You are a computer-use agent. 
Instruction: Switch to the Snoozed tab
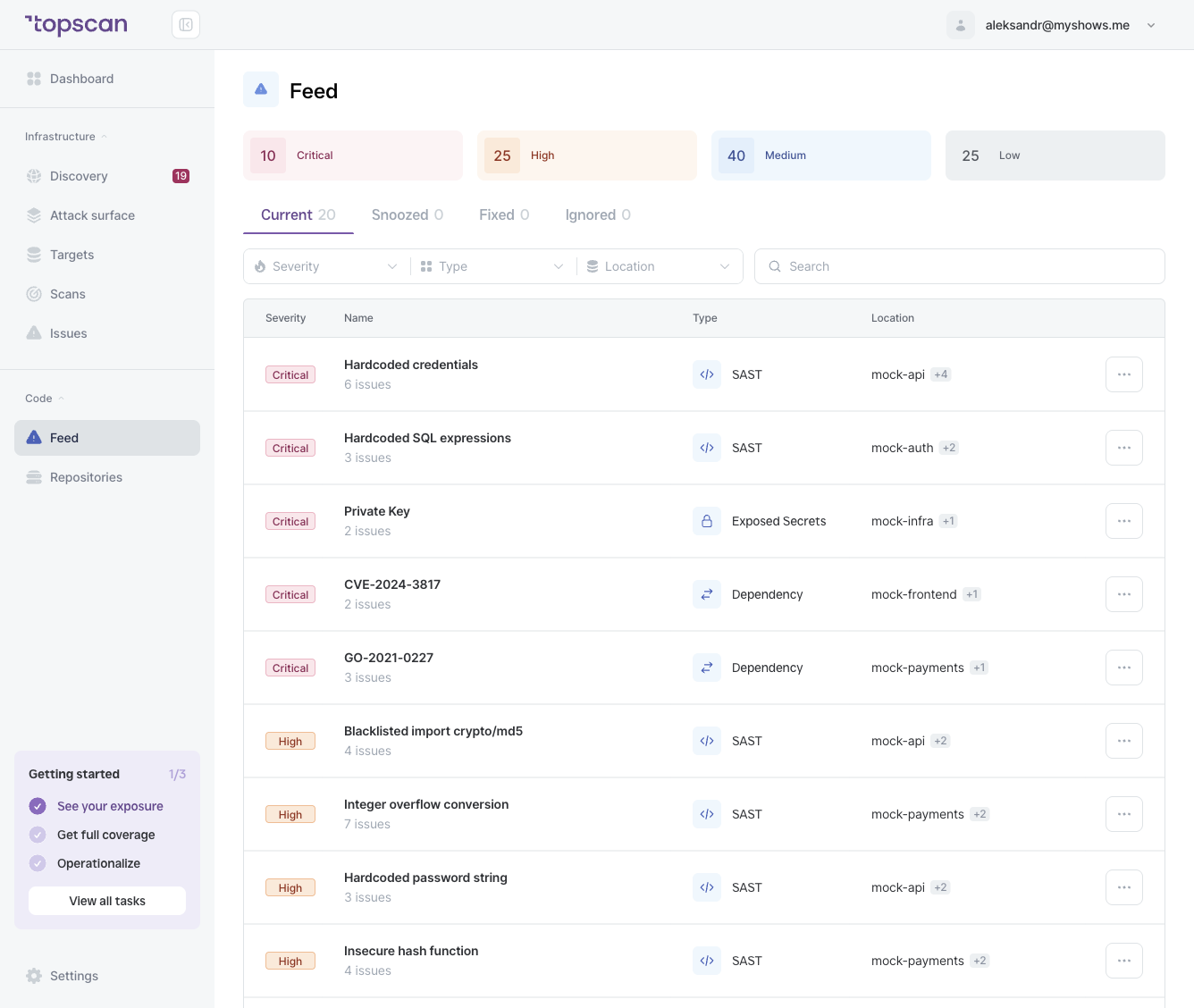click(x=408, y=214)
